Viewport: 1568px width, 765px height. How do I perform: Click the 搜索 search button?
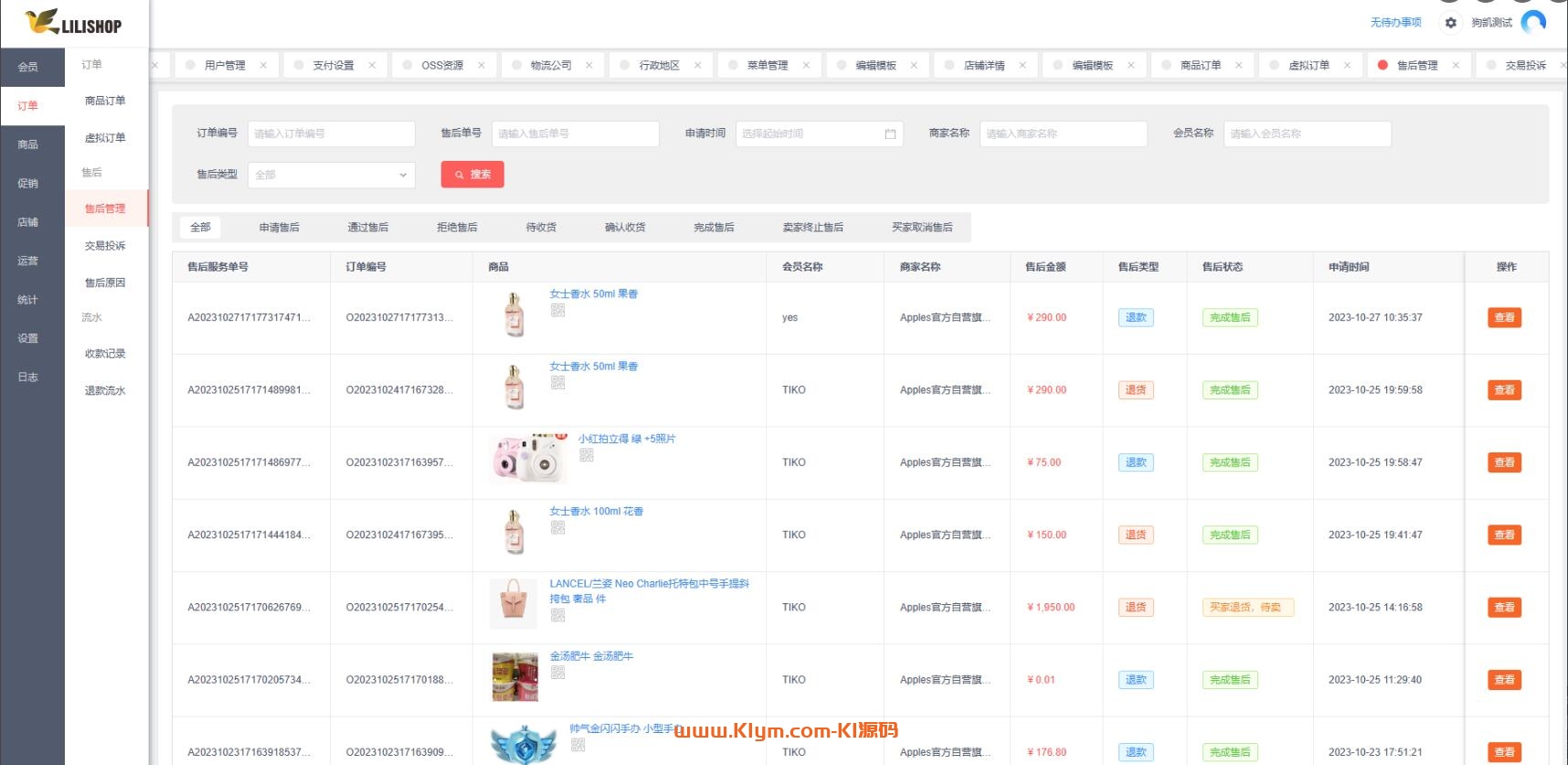coord(472,175)
